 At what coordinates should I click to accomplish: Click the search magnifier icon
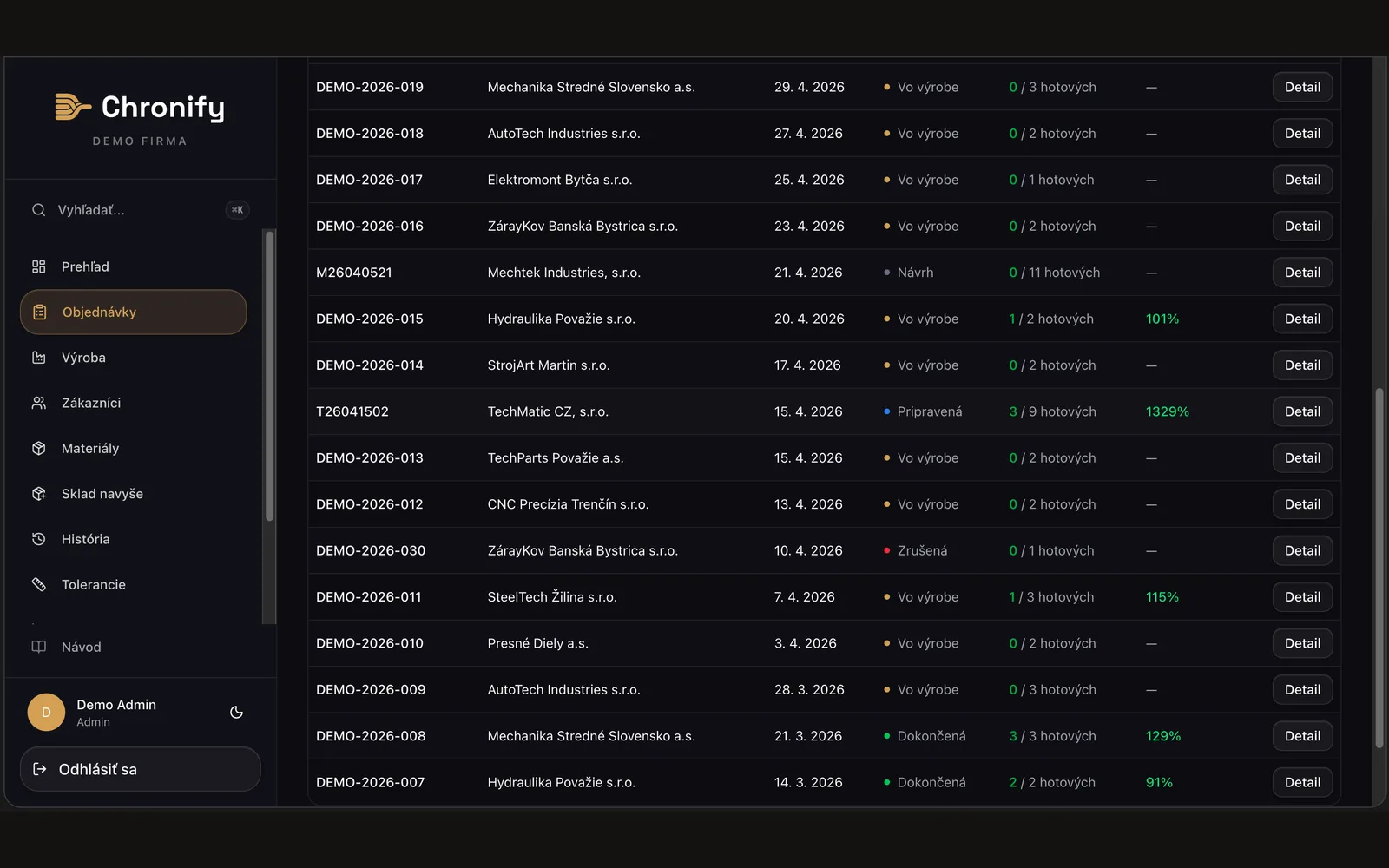click(x=39, y=210)
